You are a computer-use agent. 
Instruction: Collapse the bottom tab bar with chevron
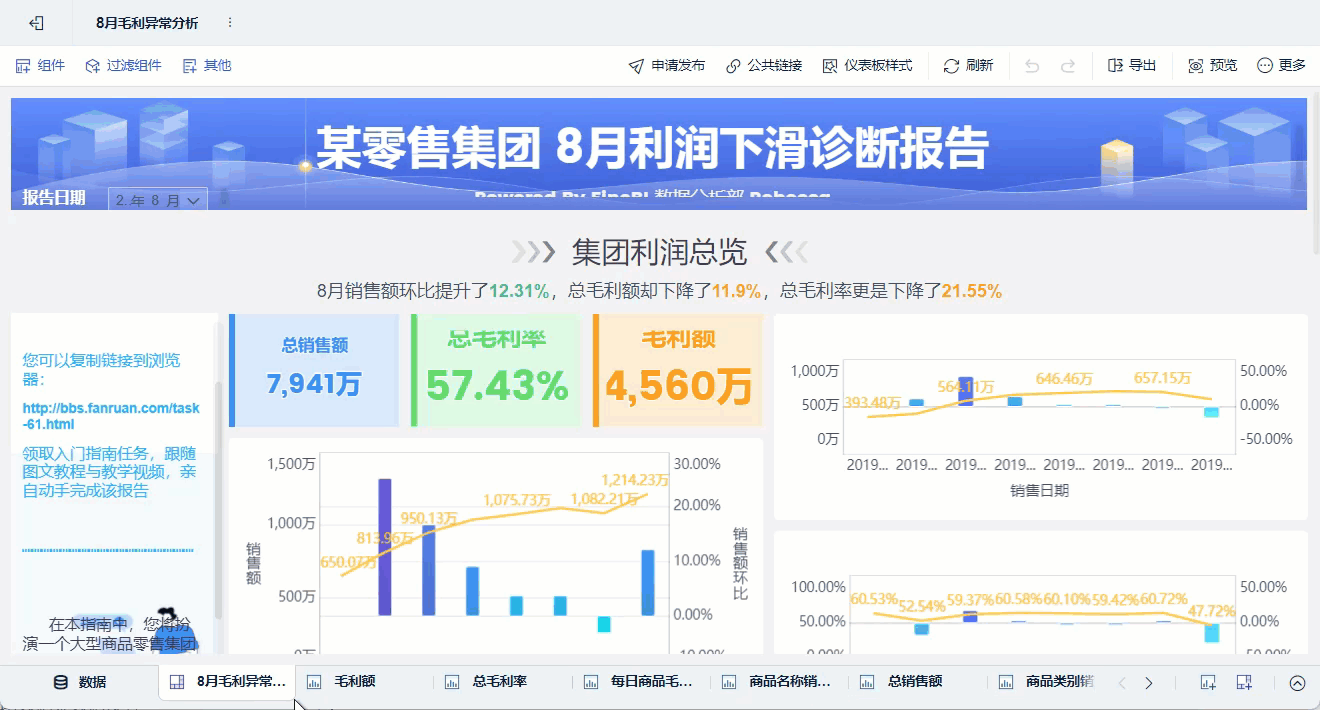pyautogui.click(x=1297, y=683)
